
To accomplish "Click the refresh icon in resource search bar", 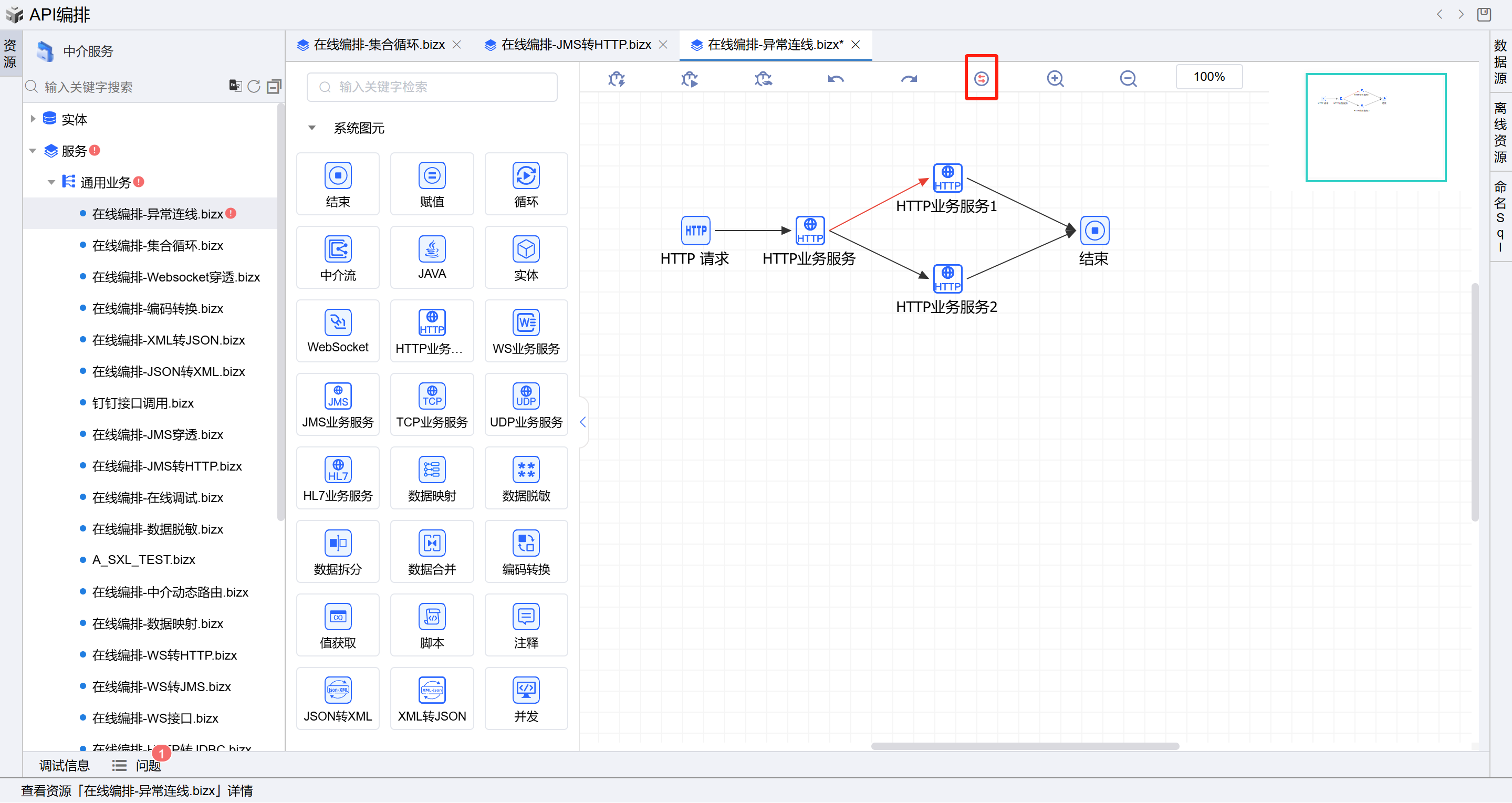I will point(254,87).
